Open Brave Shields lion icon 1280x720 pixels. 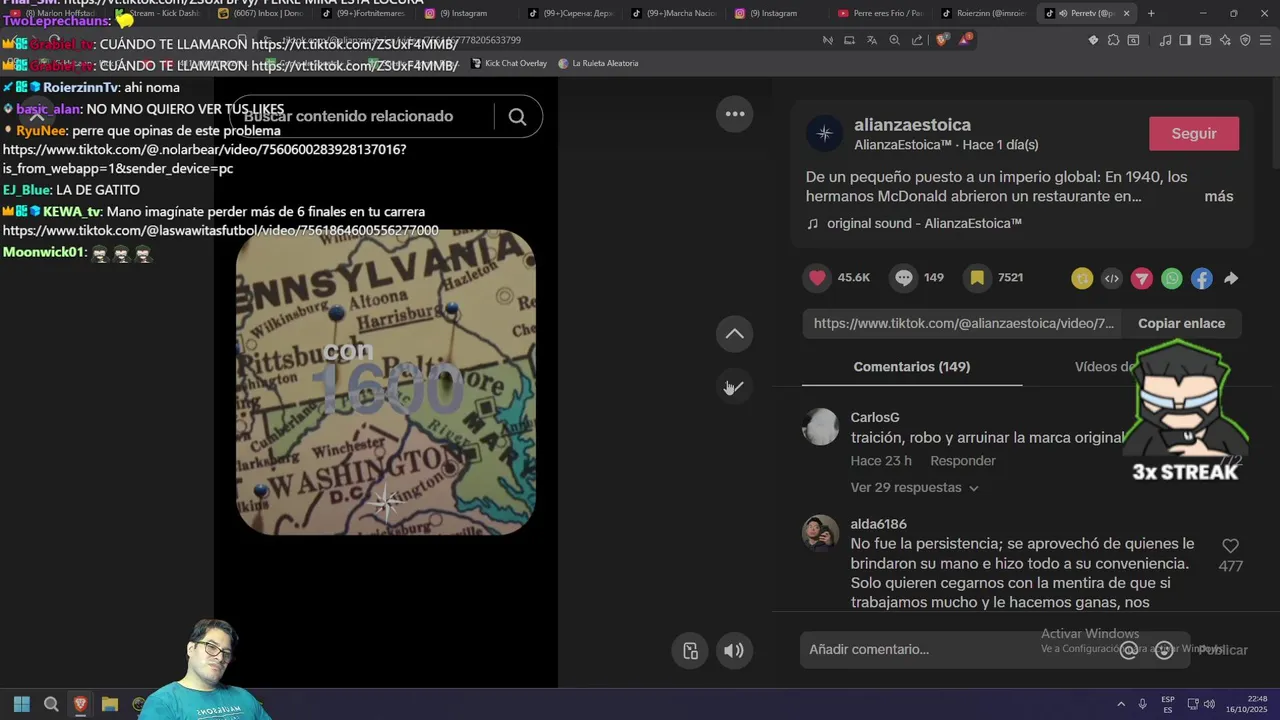pyautogui.click(x=942, y=41)
